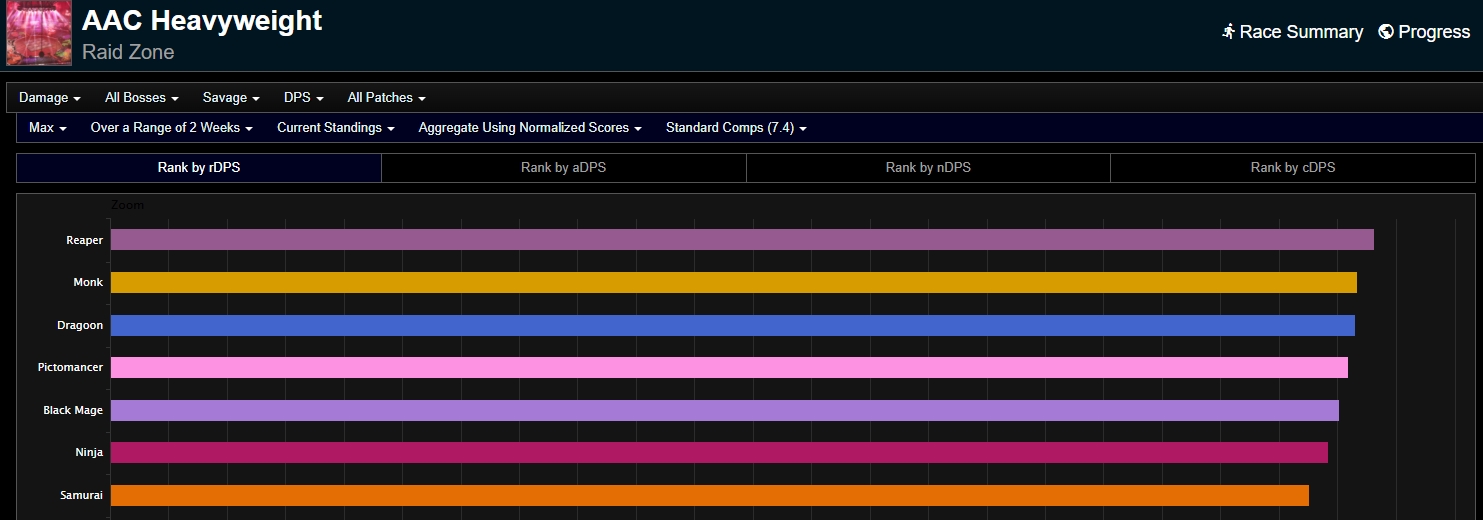This screenshot has width=1483, height=520.
Task: Click the Reaper bar in the chart
Action: click(742, 240)
